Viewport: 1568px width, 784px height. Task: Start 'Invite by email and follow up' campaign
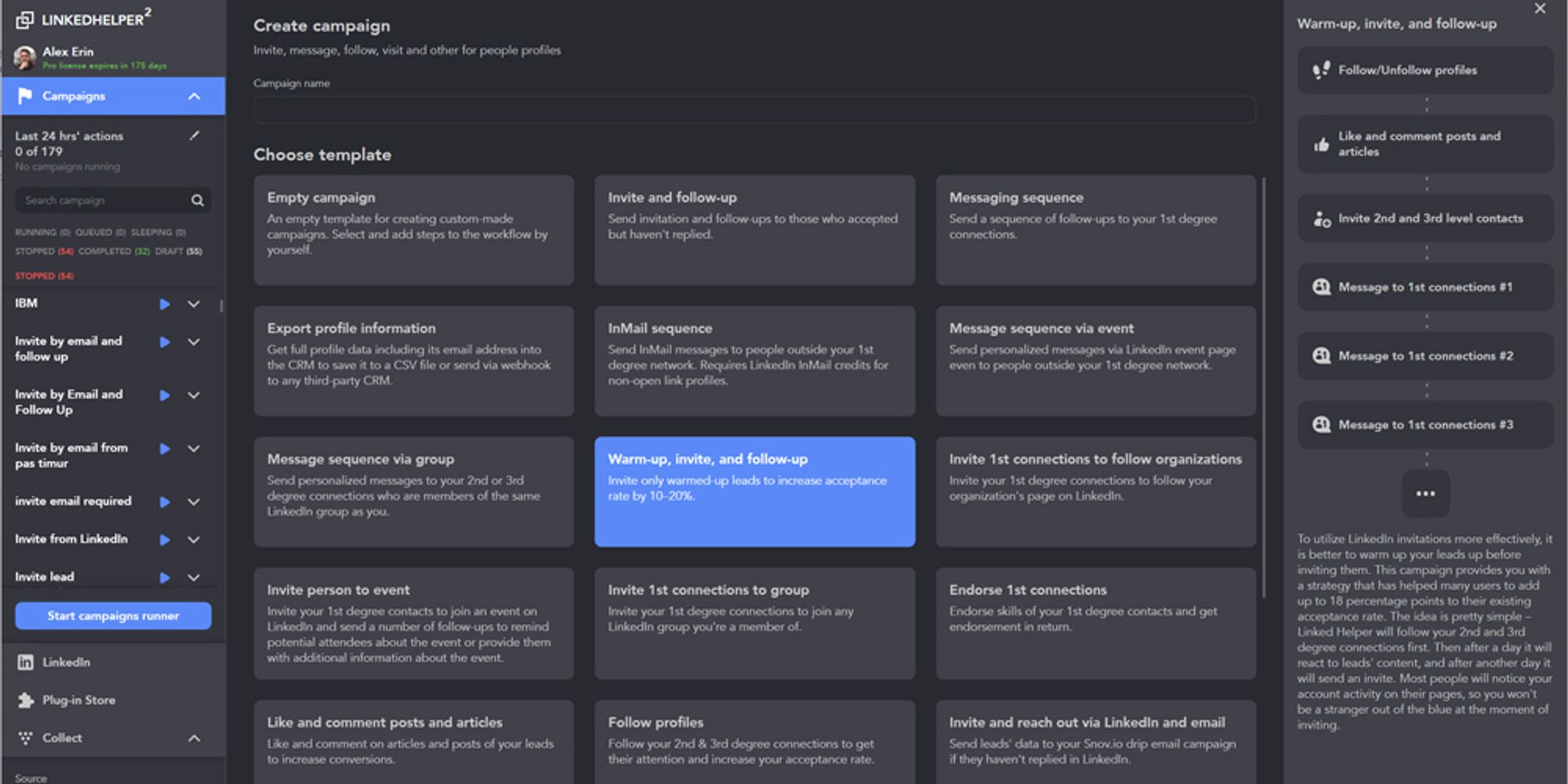pyautogui.click(x=165, y=342)
